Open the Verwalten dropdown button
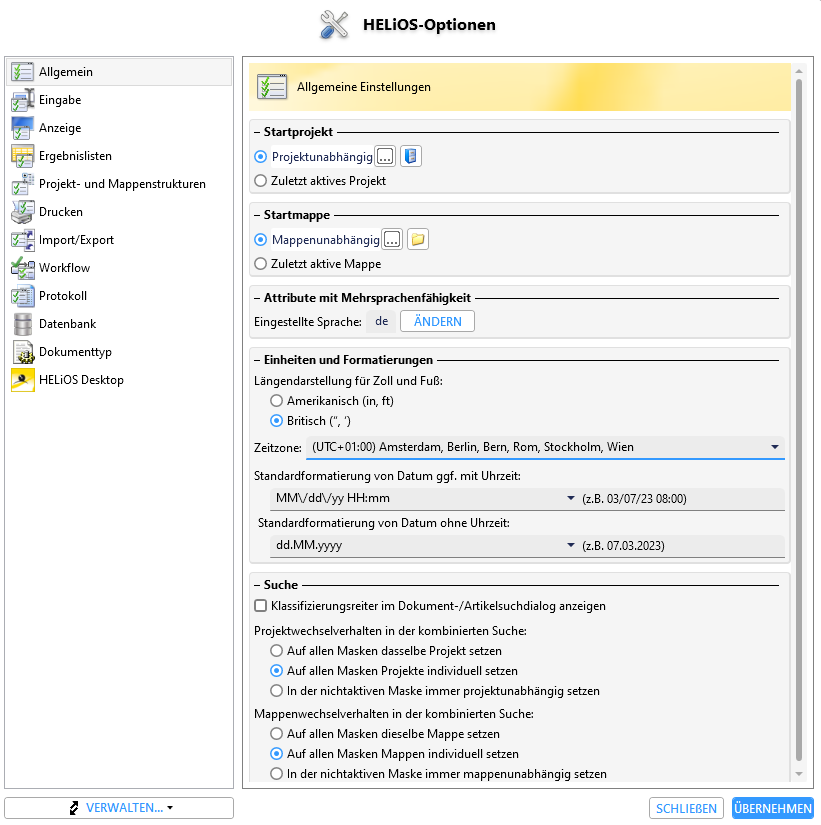Image resolution: width=821 pixels, height=825 pixels. pos(119,808)
